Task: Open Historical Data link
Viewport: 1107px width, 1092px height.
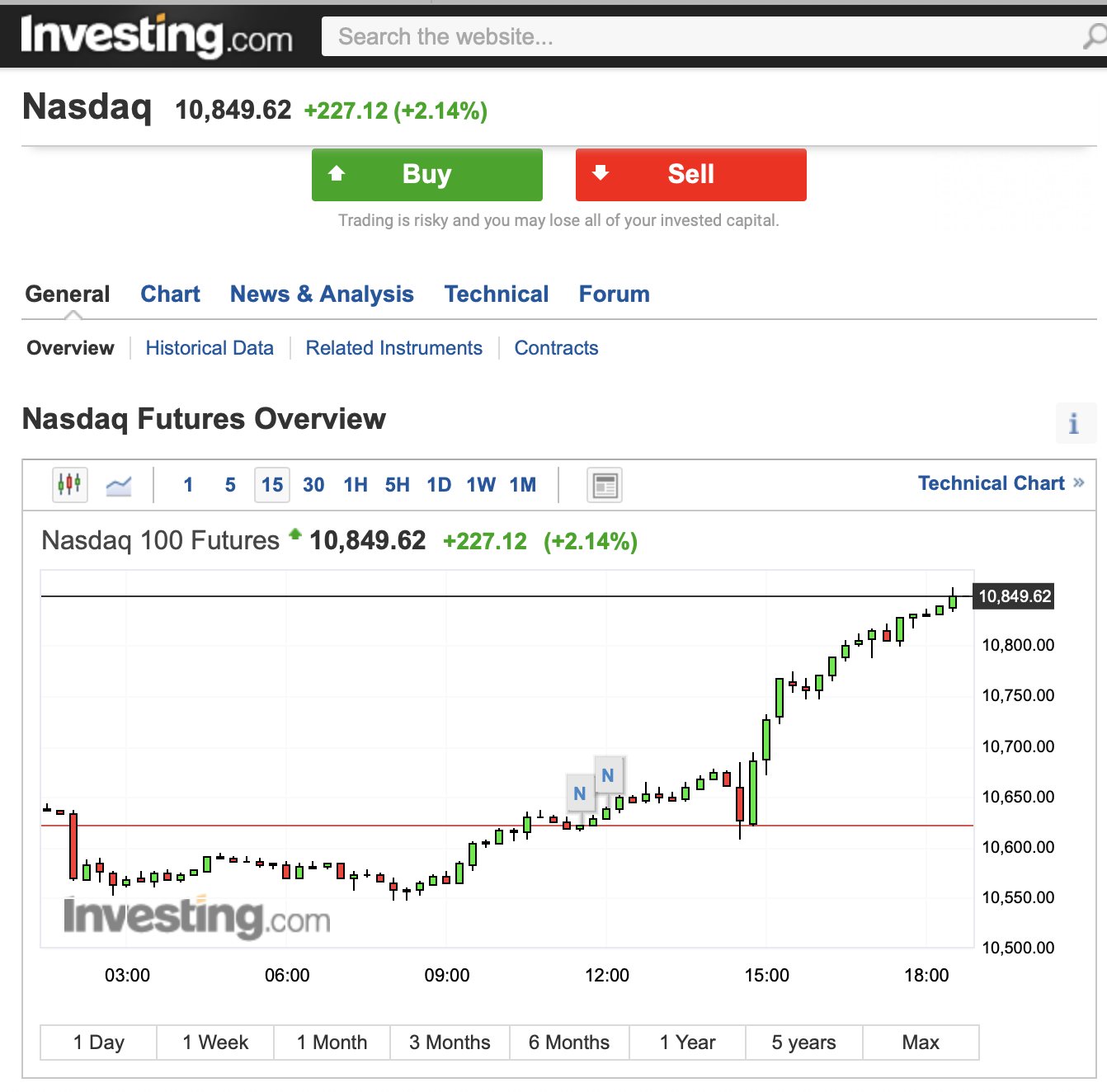Action: [210, 348]
